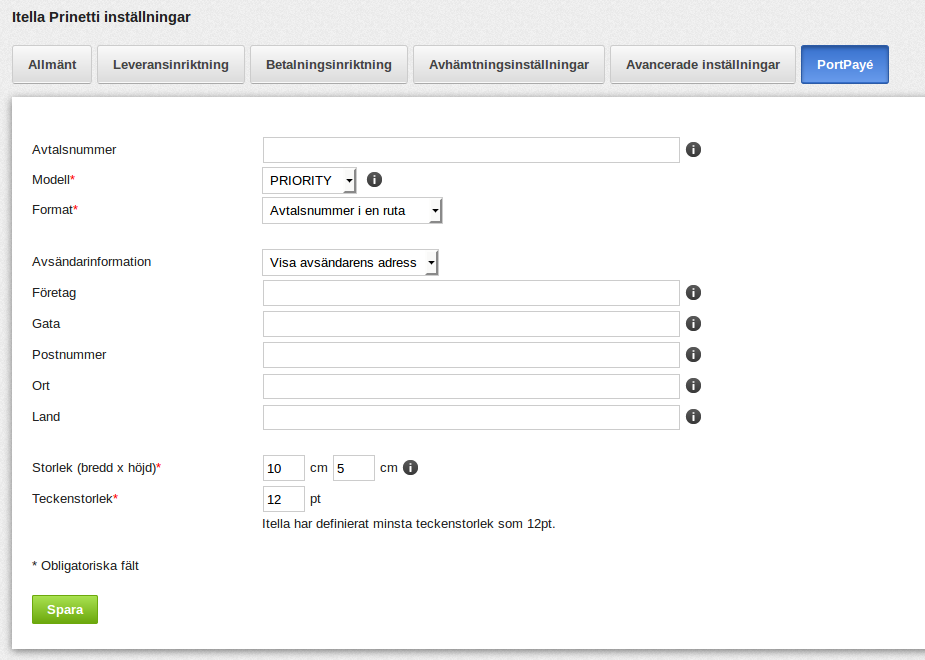Switch to the Allmänt tab
Viewport: 925px width, 660px height.
[x=52, y=64]
